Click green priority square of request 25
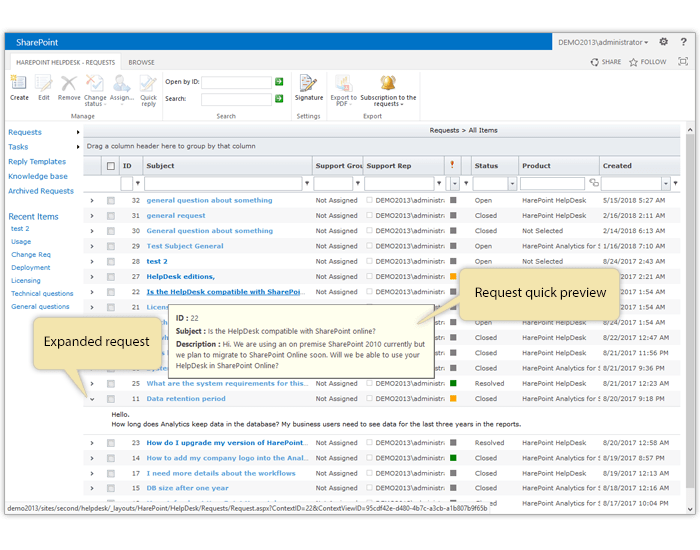The image size is (700, 550). tap(453, 383)
